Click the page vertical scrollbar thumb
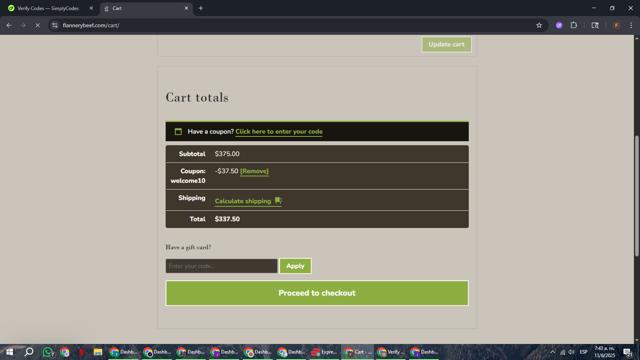Viewport: 640px width, 360px height. pyautogui.click(x=636, y=196)
